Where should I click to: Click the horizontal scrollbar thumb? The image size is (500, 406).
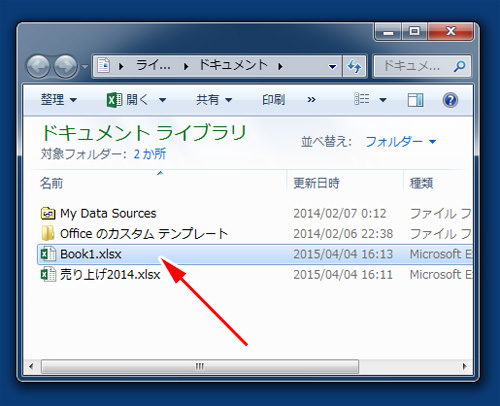[x=200, y=366]
